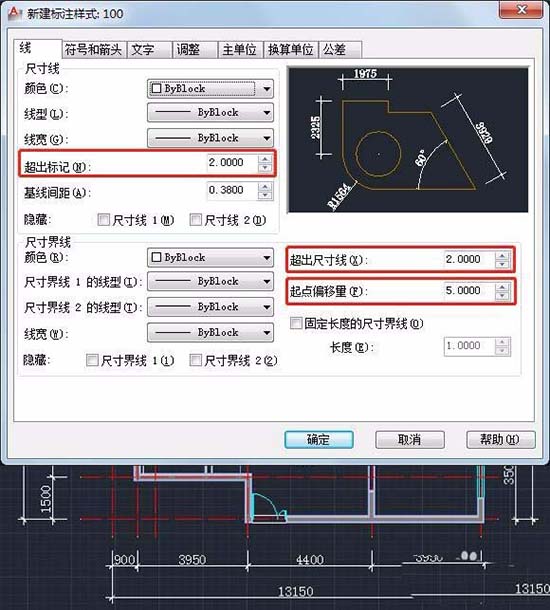
Task: Toggle hide 尺寸界线 1 checkbox
Action: (92, 360)
